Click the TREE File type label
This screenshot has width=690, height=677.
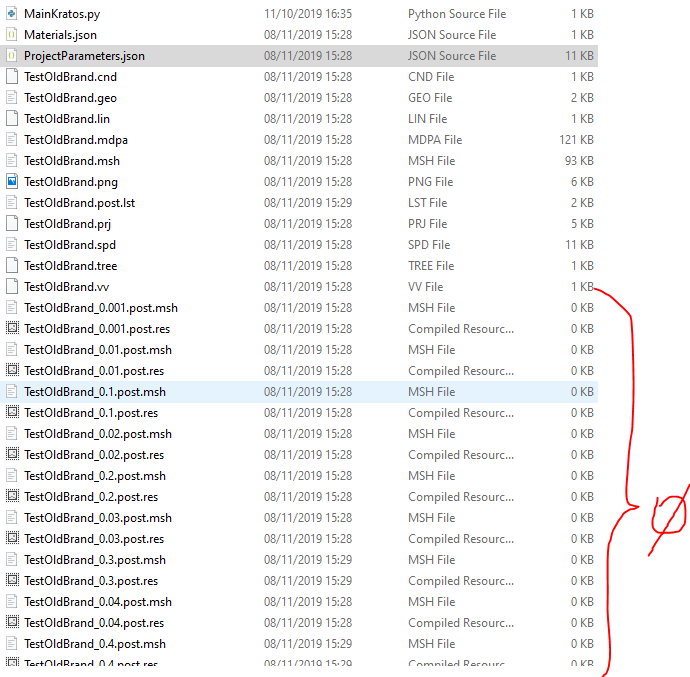pyautogui.click(x=431, y=266)
